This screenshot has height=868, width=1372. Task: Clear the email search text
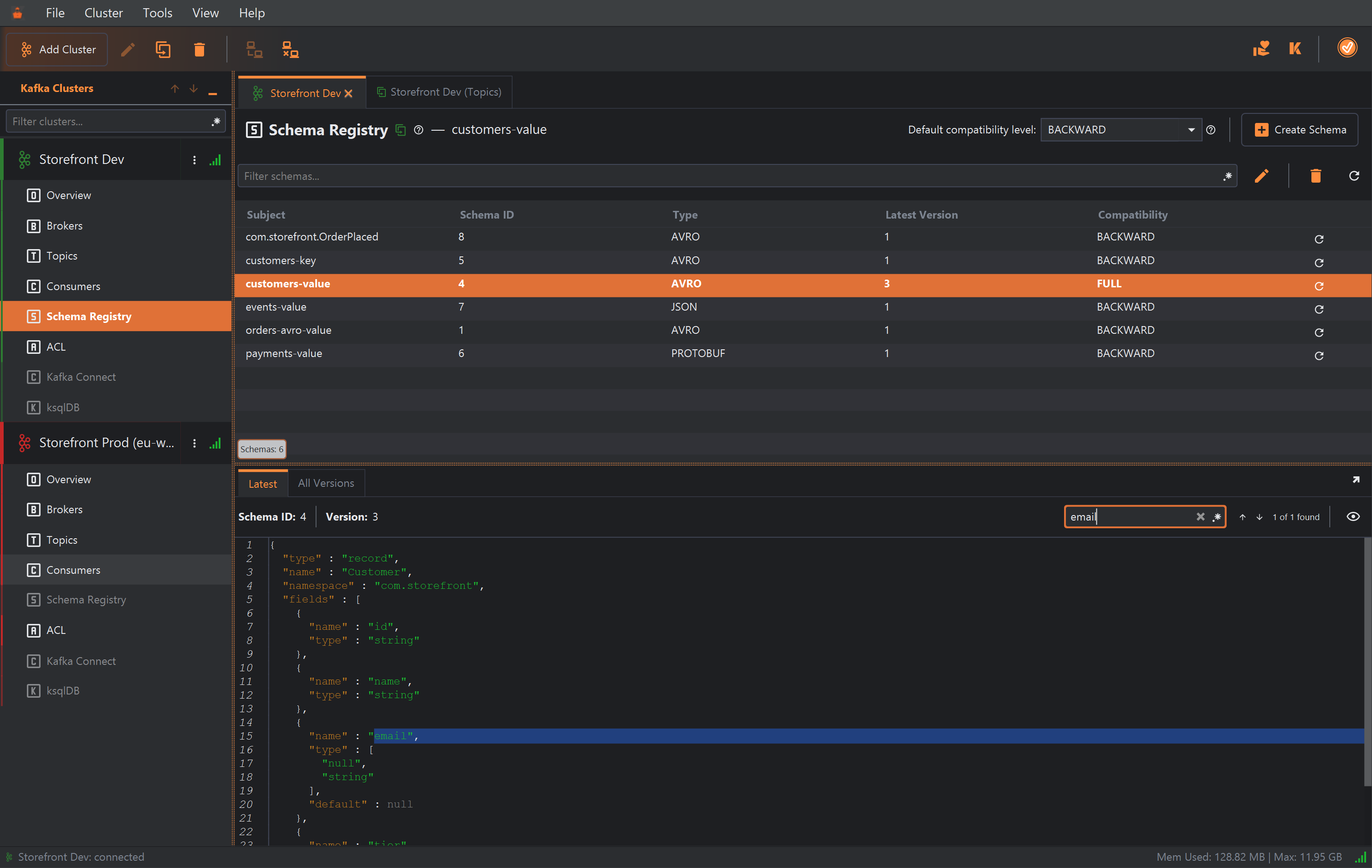1200,516
